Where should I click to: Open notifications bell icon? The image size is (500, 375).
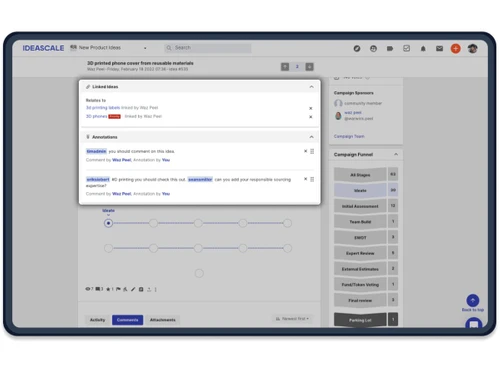pyautogui.click(x=423, y=49)
